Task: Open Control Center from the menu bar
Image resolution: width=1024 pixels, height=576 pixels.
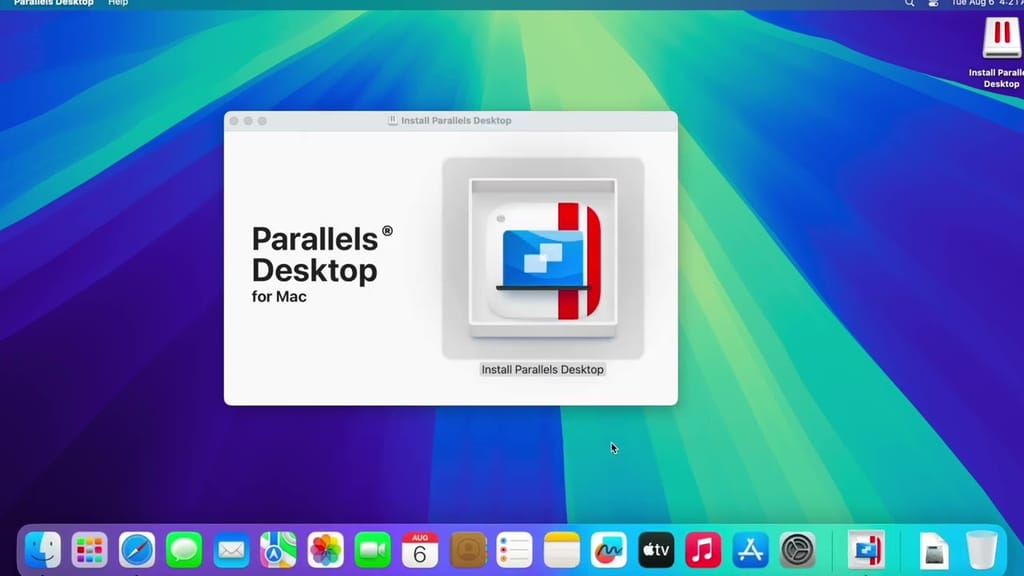Action: [x=932, y=3]
